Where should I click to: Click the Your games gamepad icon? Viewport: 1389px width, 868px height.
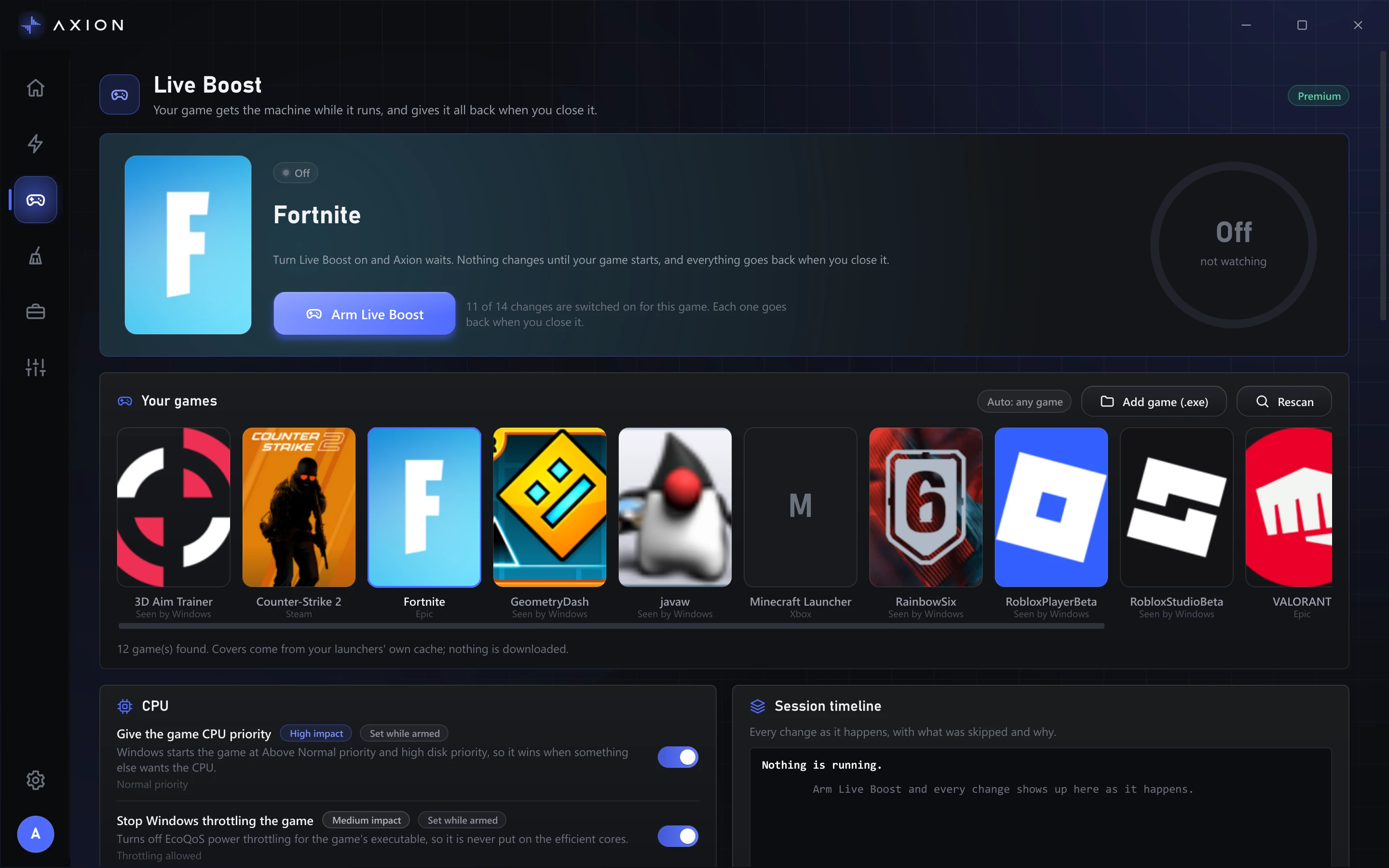(x=124, y=401)
